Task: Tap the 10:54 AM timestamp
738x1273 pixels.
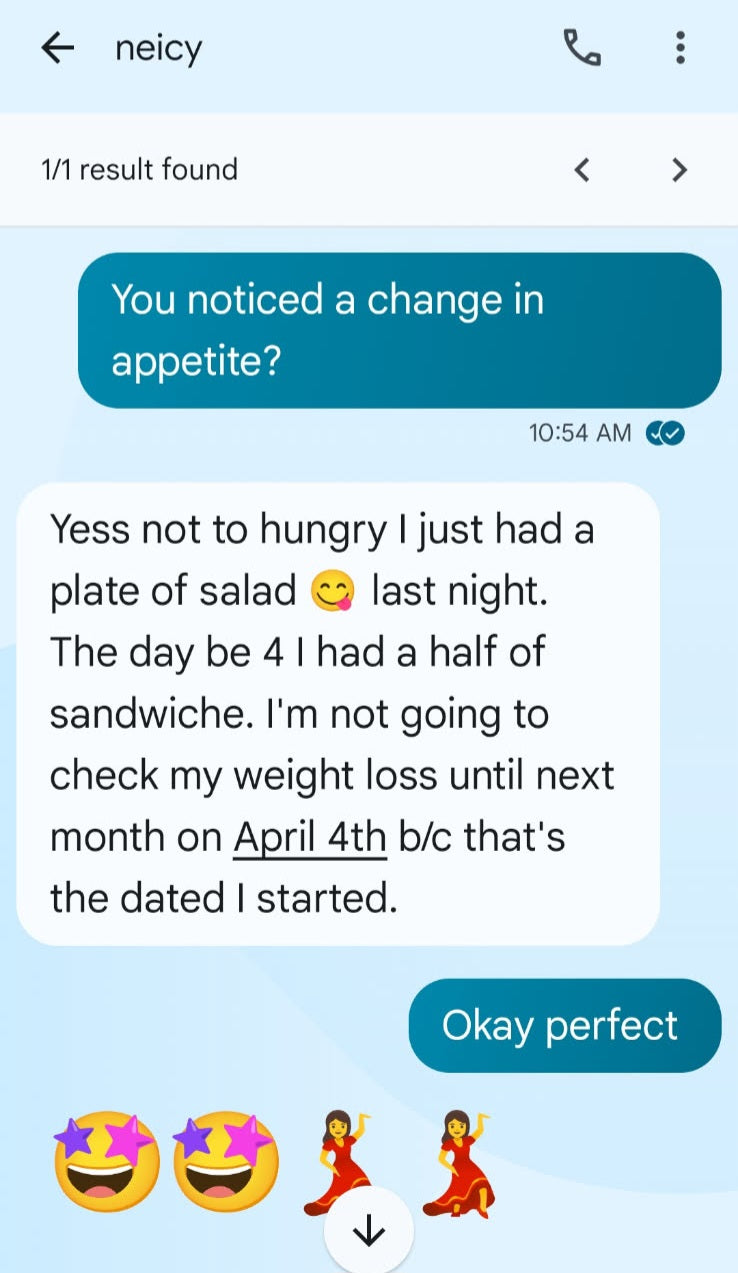Action: (x=580, y=432)
